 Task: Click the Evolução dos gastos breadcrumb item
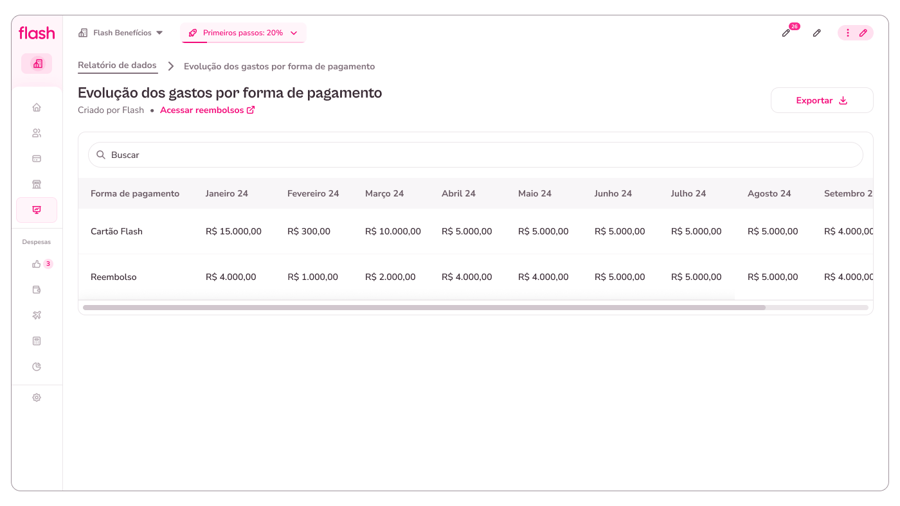pos(279,67)
